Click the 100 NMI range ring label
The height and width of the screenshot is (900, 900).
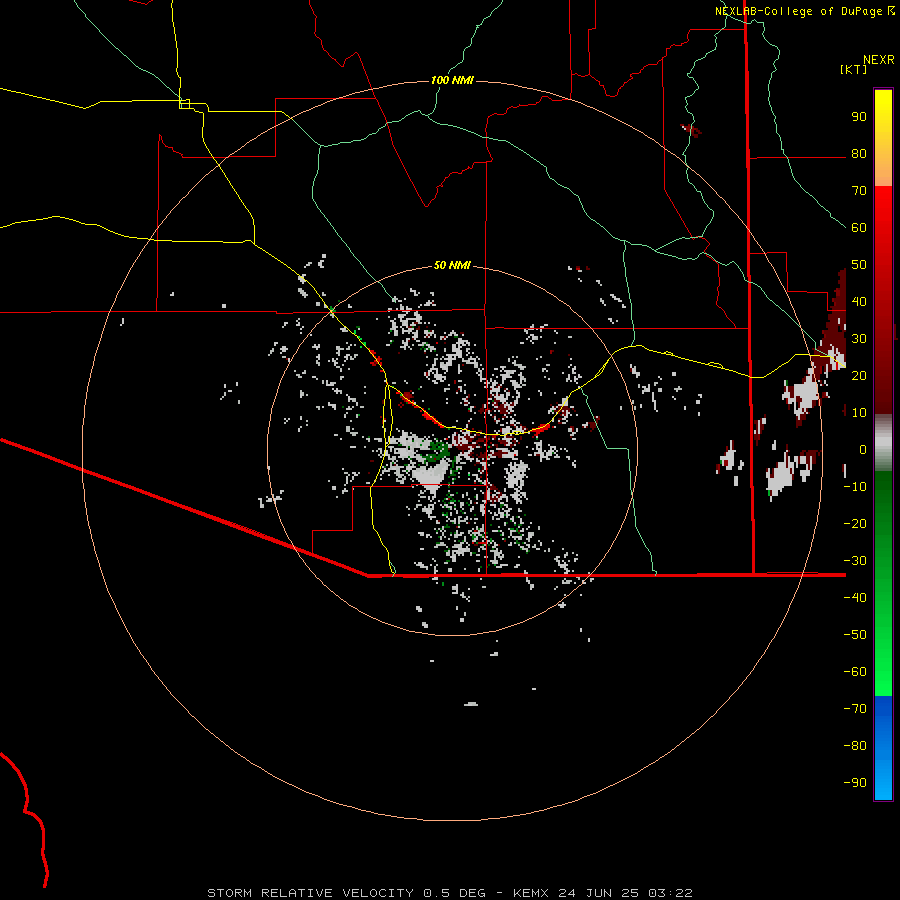coord(452,80)
